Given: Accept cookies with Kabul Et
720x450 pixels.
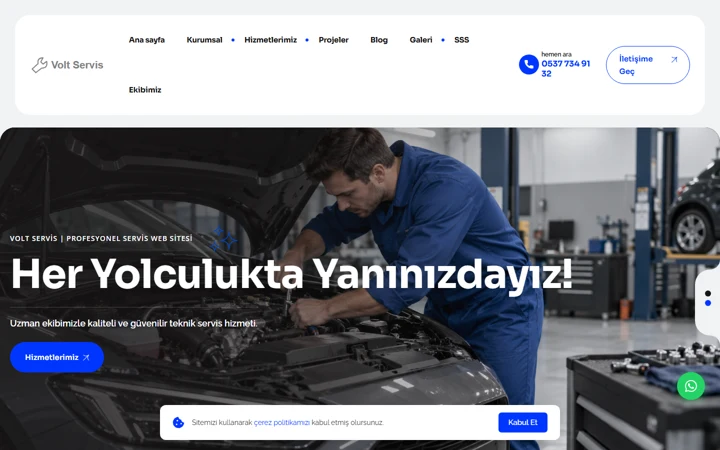Looking at the screenshot, I should (523, 422).
